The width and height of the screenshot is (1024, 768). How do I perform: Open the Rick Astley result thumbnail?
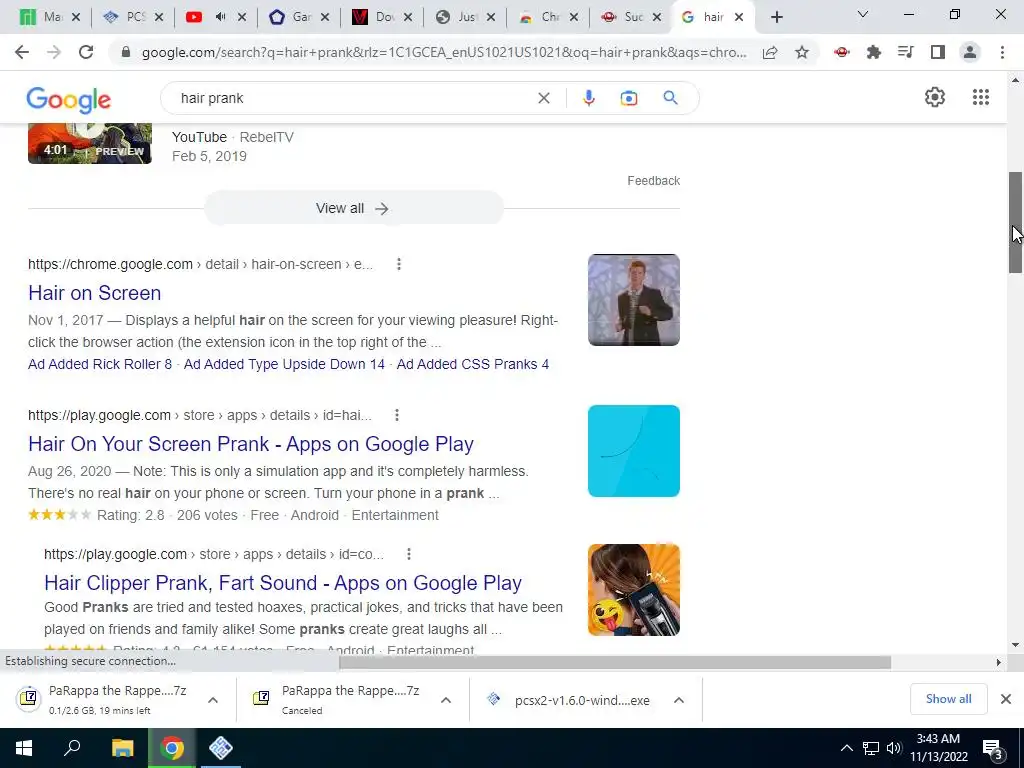click(633, 300)
